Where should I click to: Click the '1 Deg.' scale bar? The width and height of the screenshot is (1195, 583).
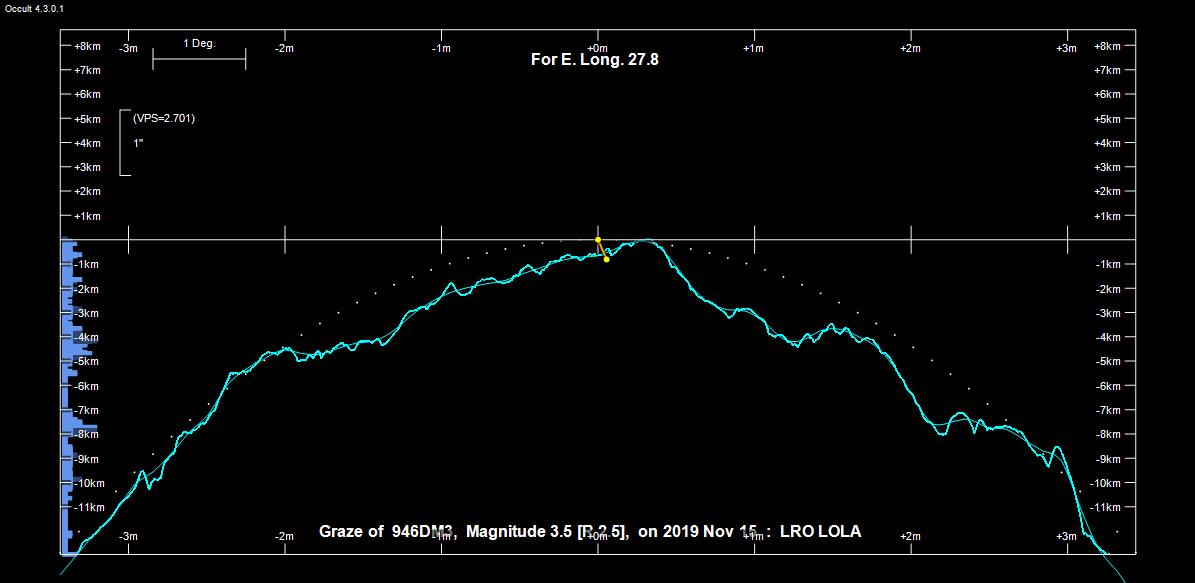[x=199, y=59]
